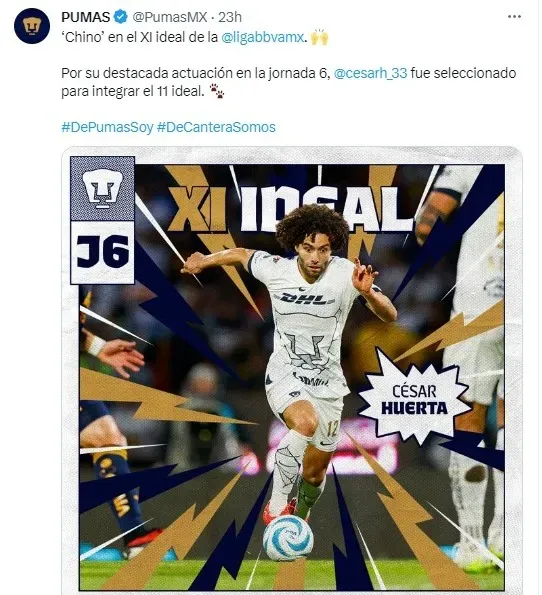Click the J6 badge in the image
This screenshot has width=542, height=595.
coord(102,252)
